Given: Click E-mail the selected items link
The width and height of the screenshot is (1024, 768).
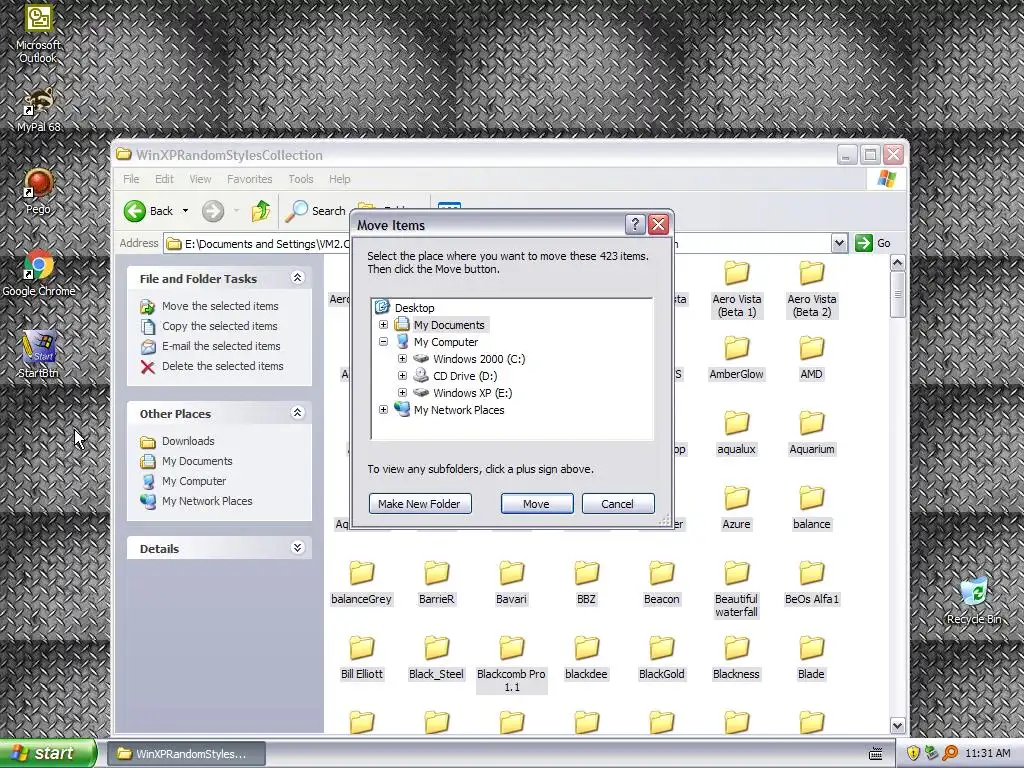Looking at the screenshot, I should [221, 345].
